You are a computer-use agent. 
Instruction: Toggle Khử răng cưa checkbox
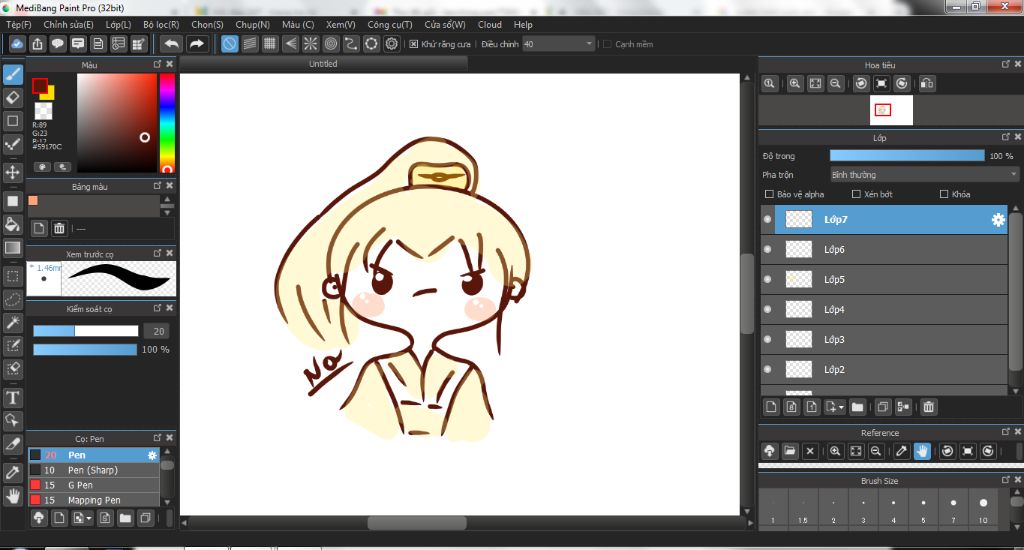coord(414,44)
